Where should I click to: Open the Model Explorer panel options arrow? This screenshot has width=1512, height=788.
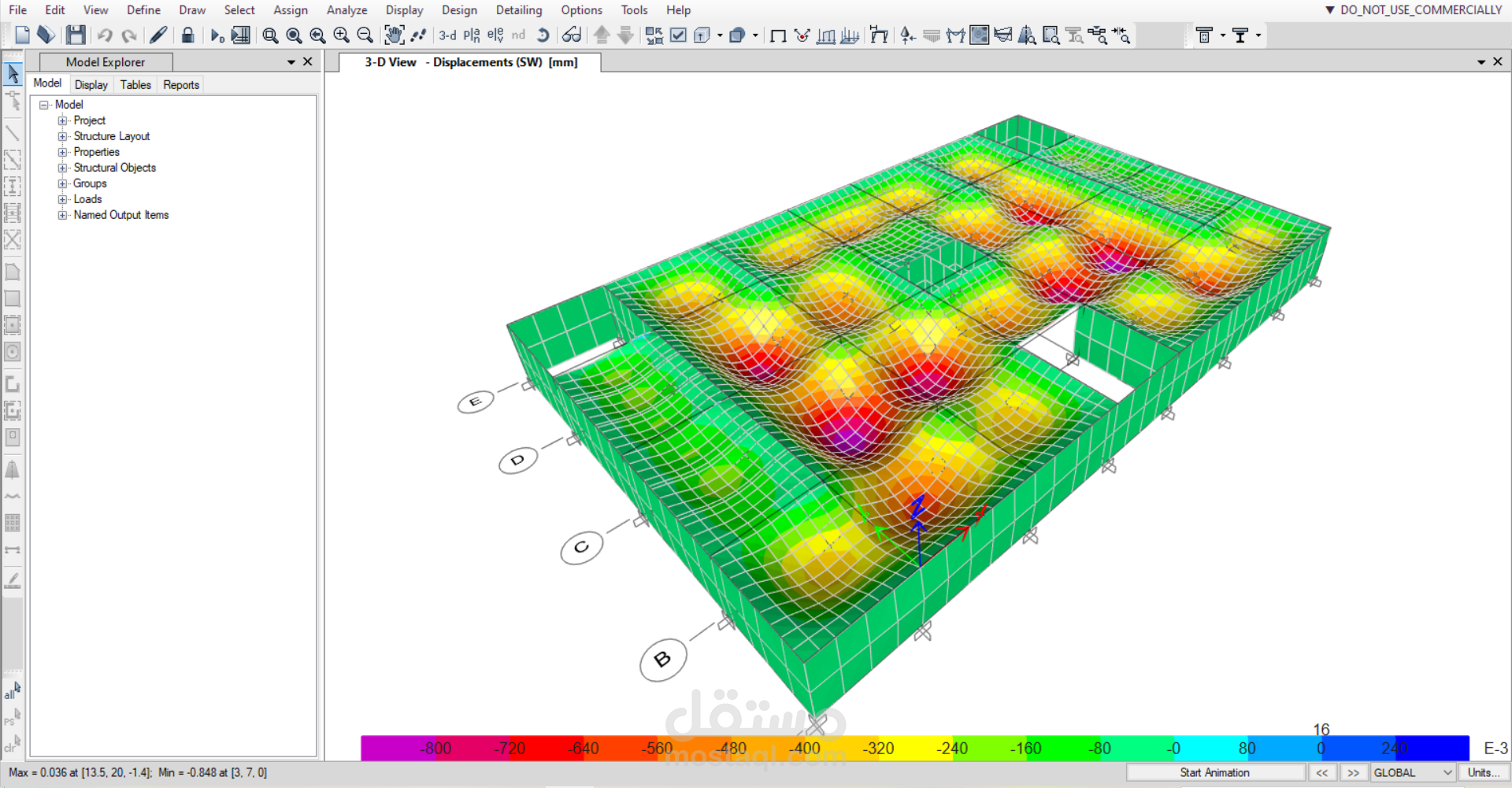291,62
